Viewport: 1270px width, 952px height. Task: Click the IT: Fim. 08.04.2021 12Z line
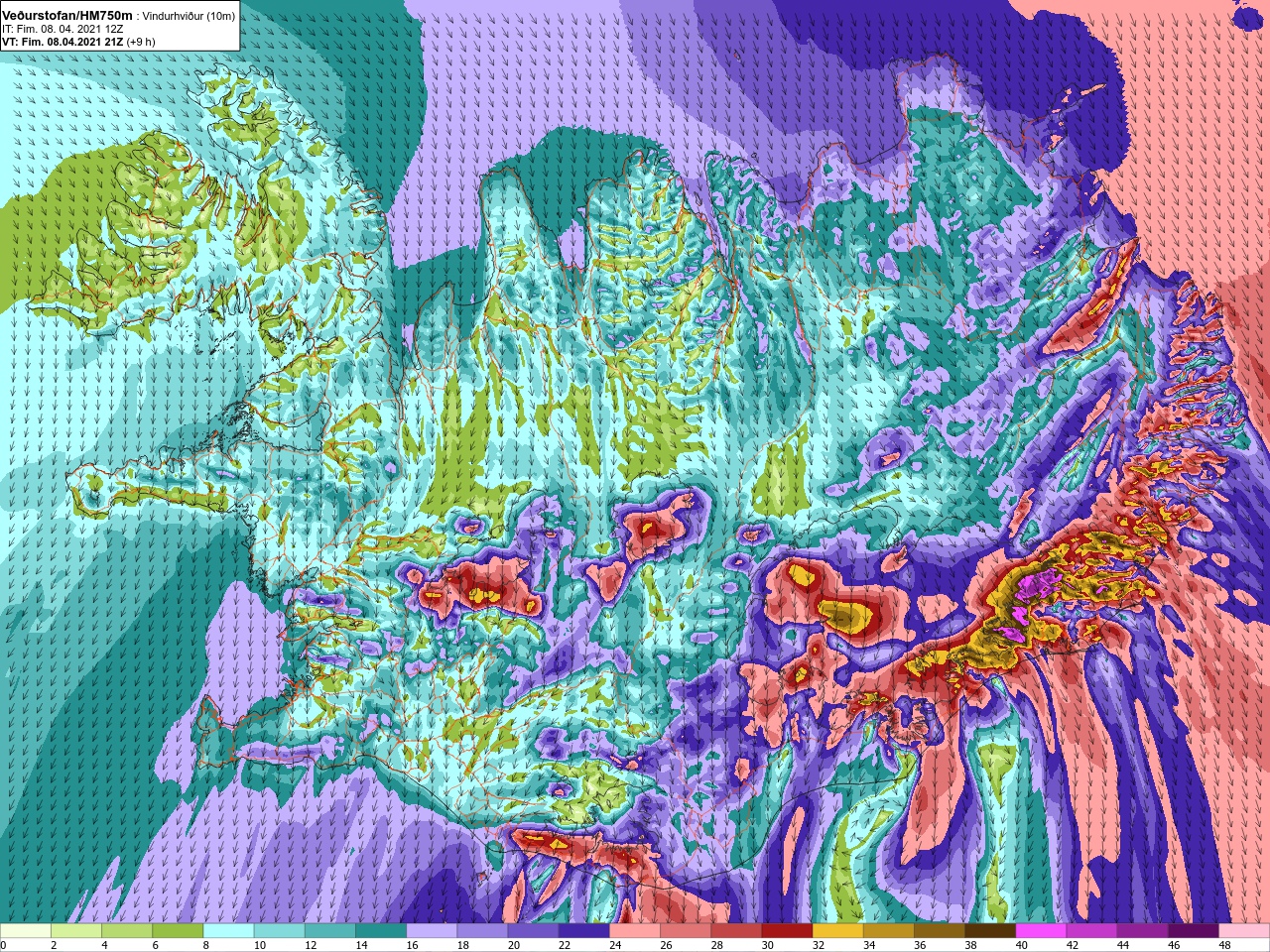point(63,30)
